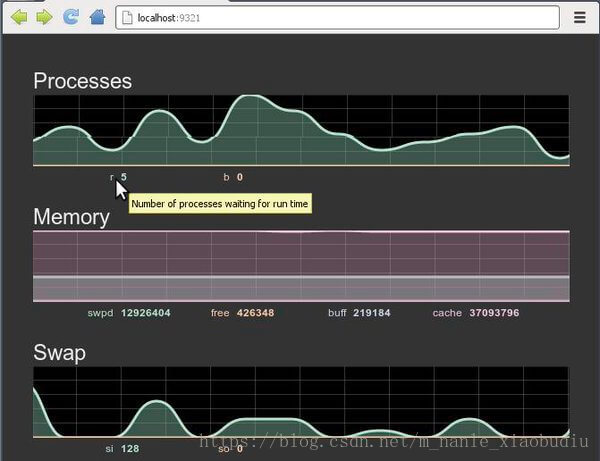Click the 'r' label under Processes
600x461 pixels.
tap(112, 177)
